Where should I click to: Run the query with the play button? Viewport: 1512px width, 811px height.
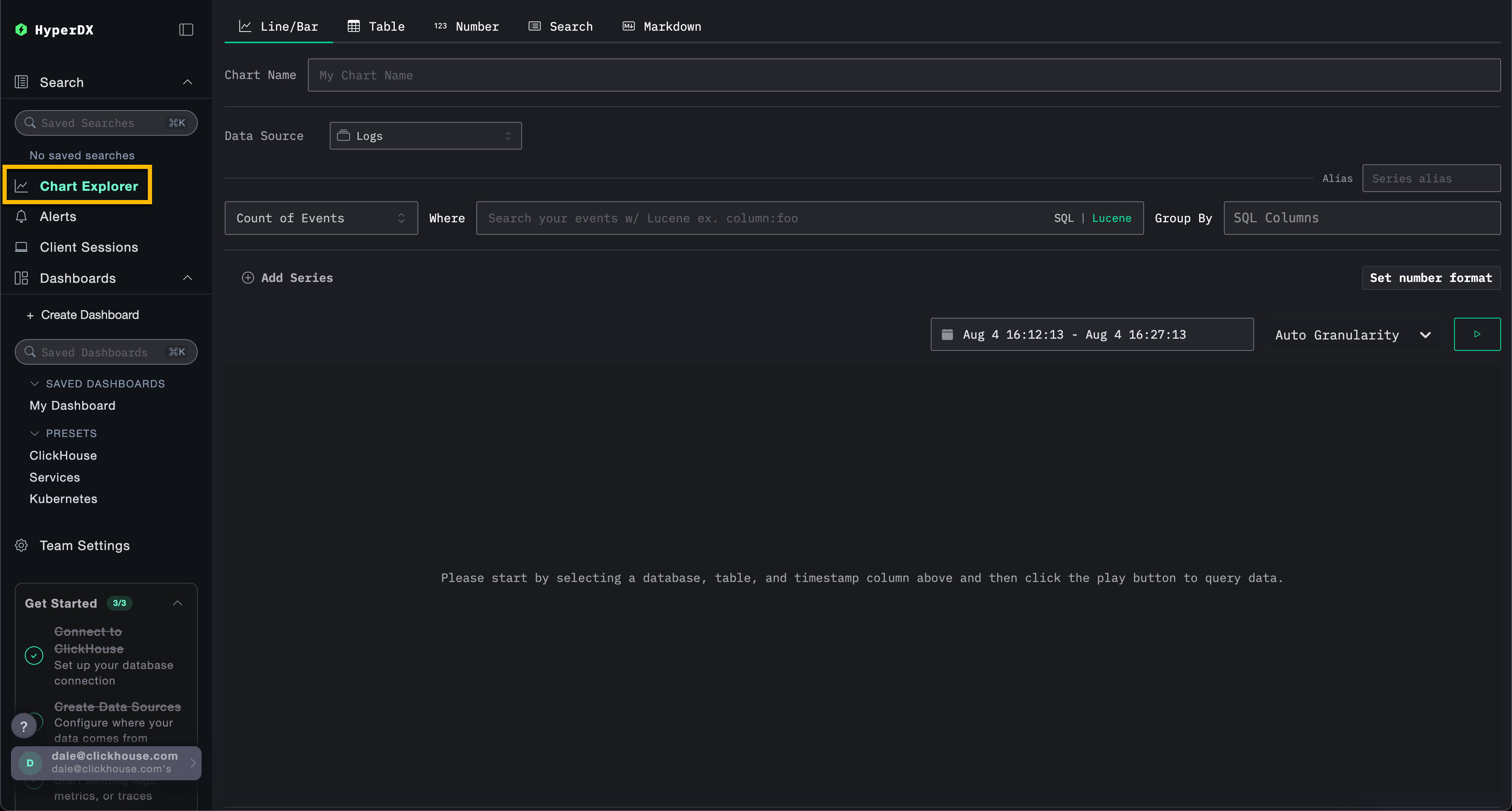tap(1477, 334)
